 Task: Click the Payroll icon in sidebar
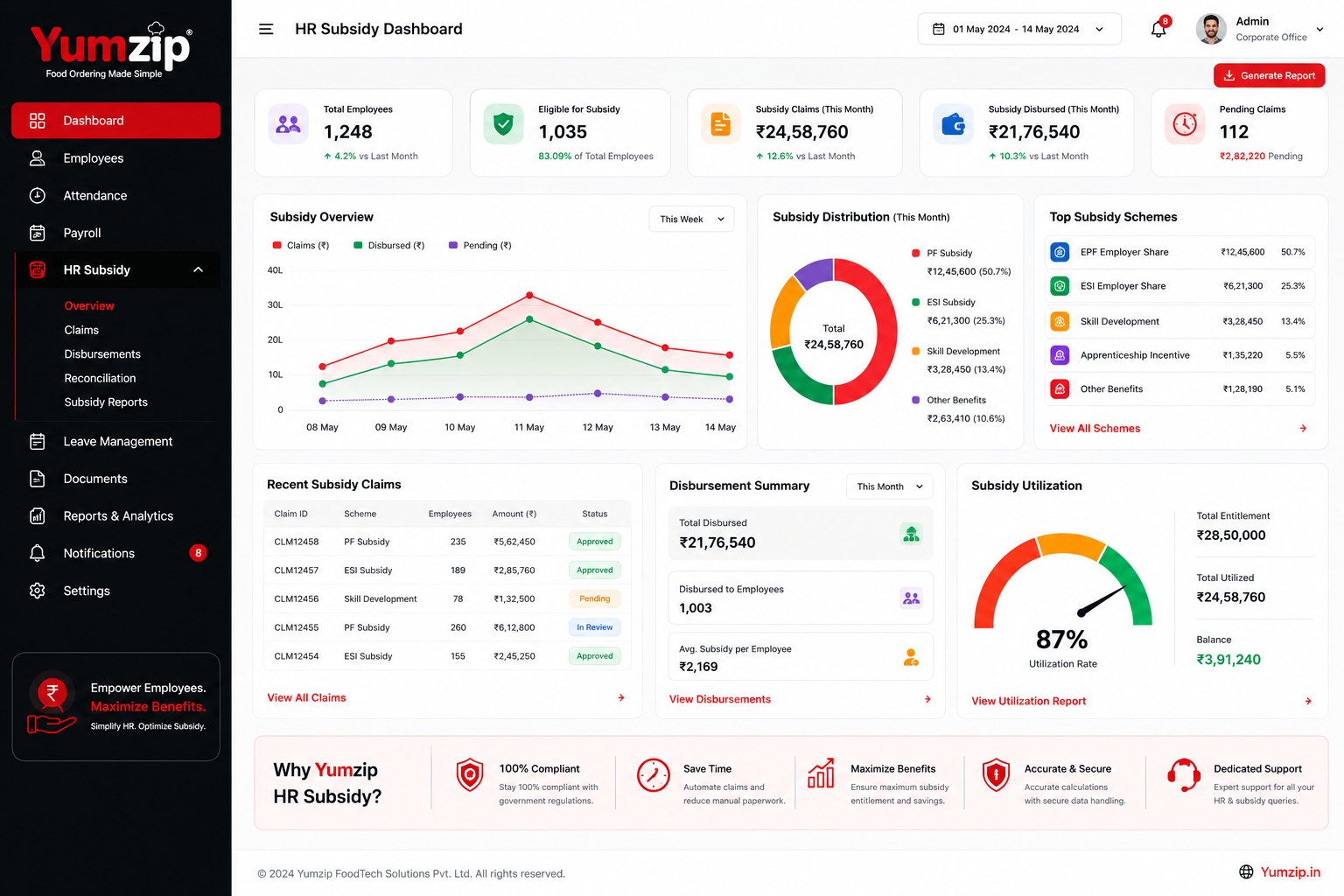(x=37, y=233)
